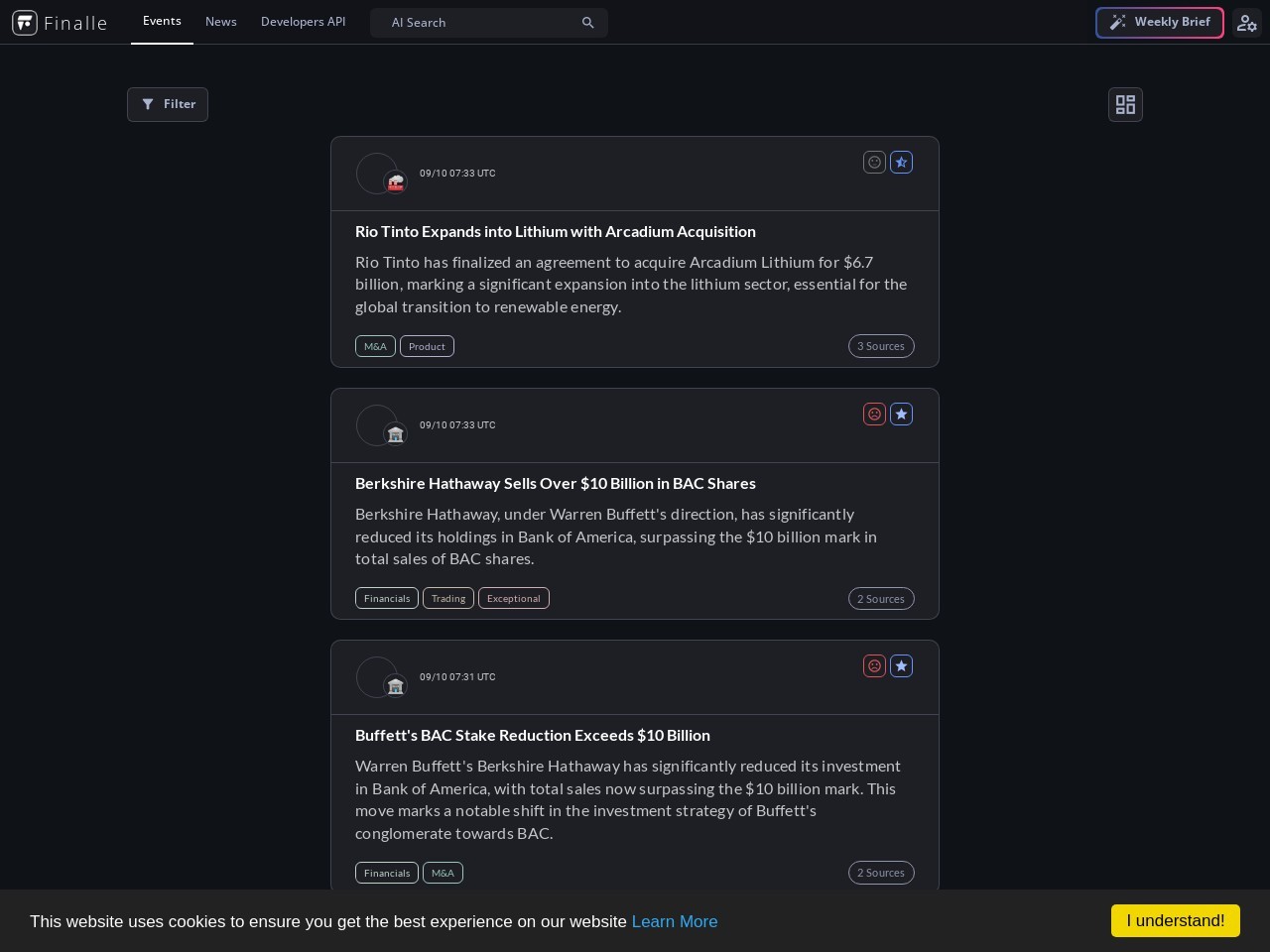Click the search magnifier icon

tap(587, 23)
